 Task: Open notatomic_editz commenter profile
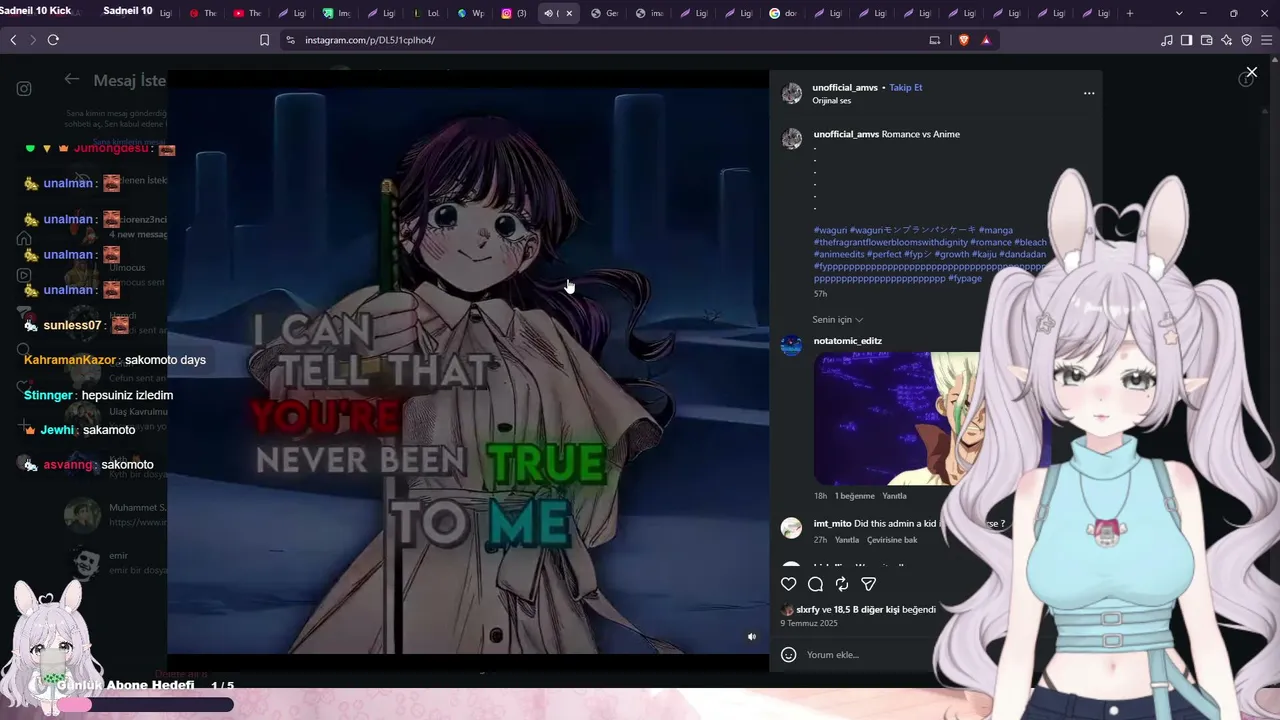click(x=848, y=341)
